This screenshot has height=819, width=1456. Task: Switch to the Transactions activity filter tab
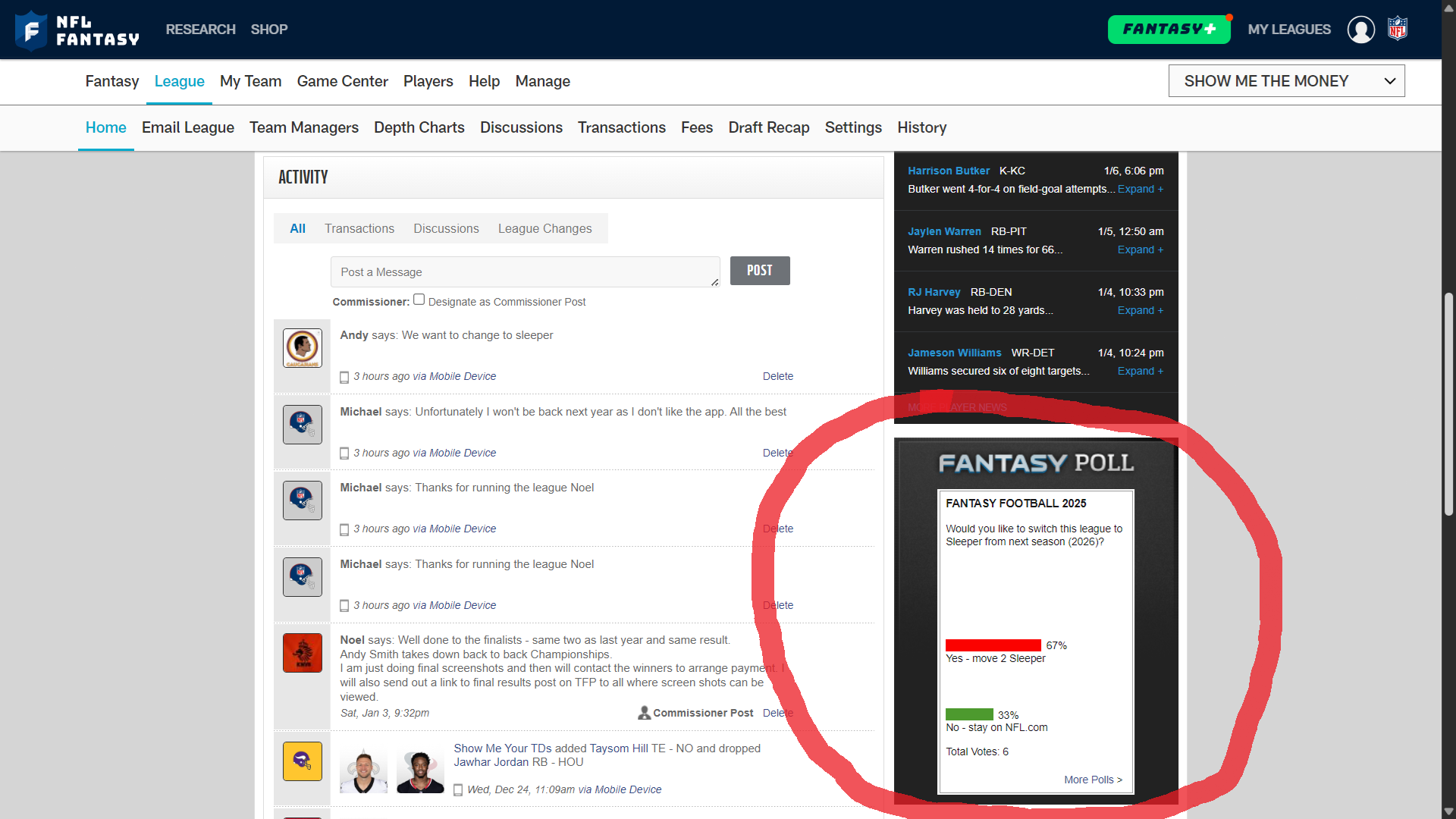(359, 228)
